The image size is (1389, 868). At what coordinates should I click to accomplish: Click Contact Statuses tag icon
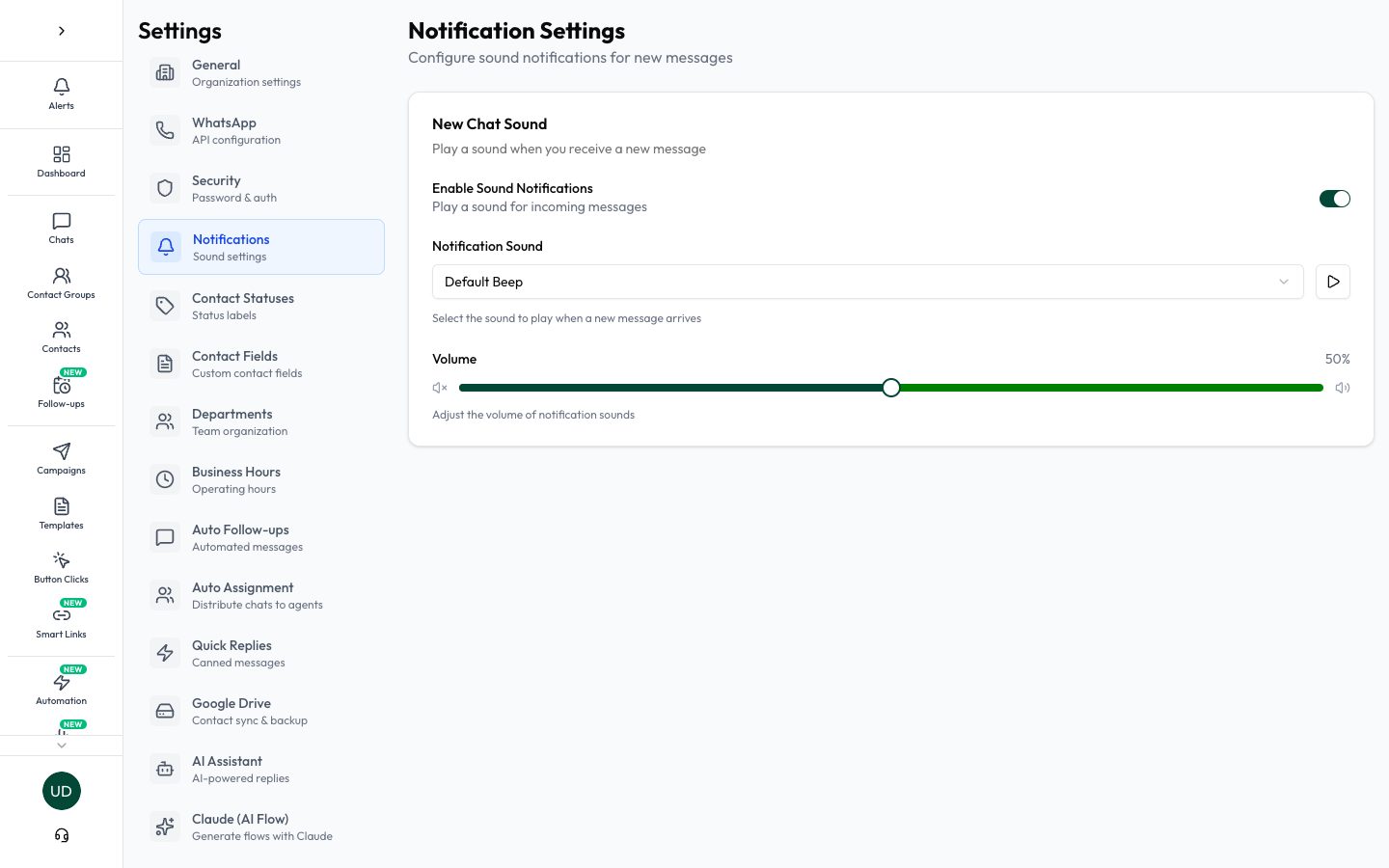(165, 306)
